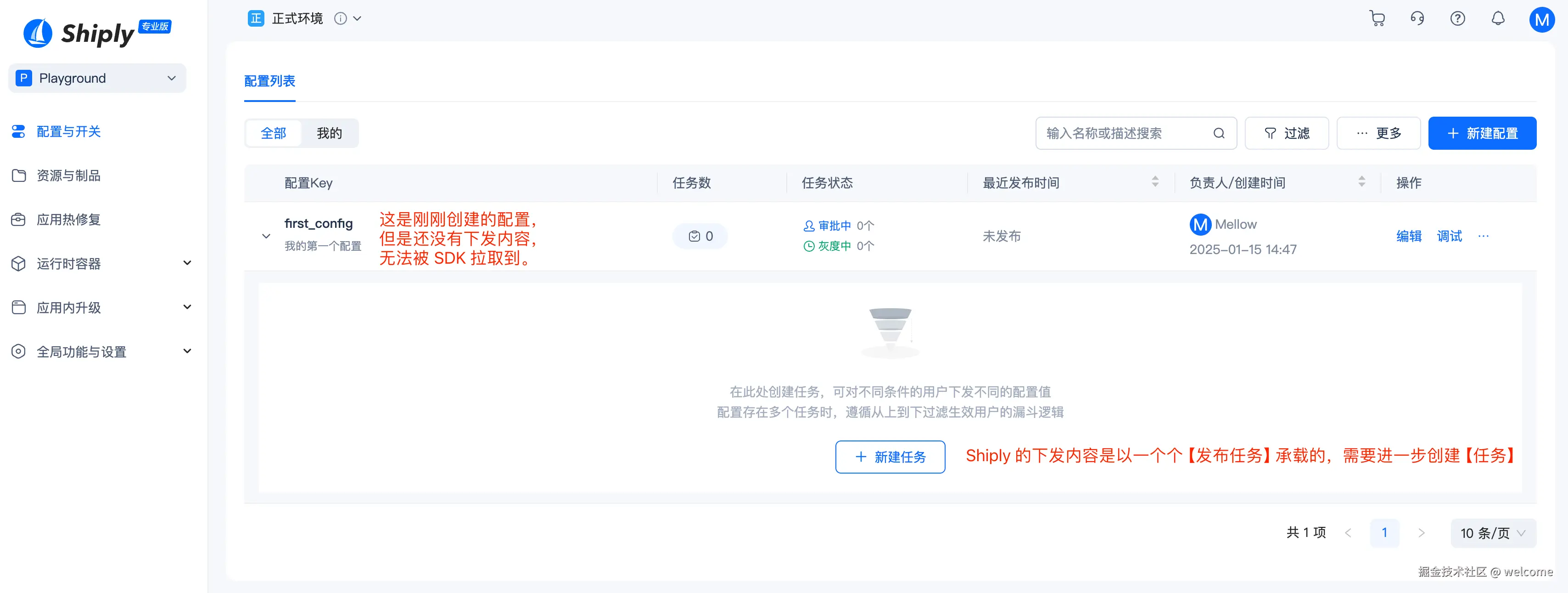Click the search magnifier icon
The image size is (1568, 593).
pos(1219,133)
